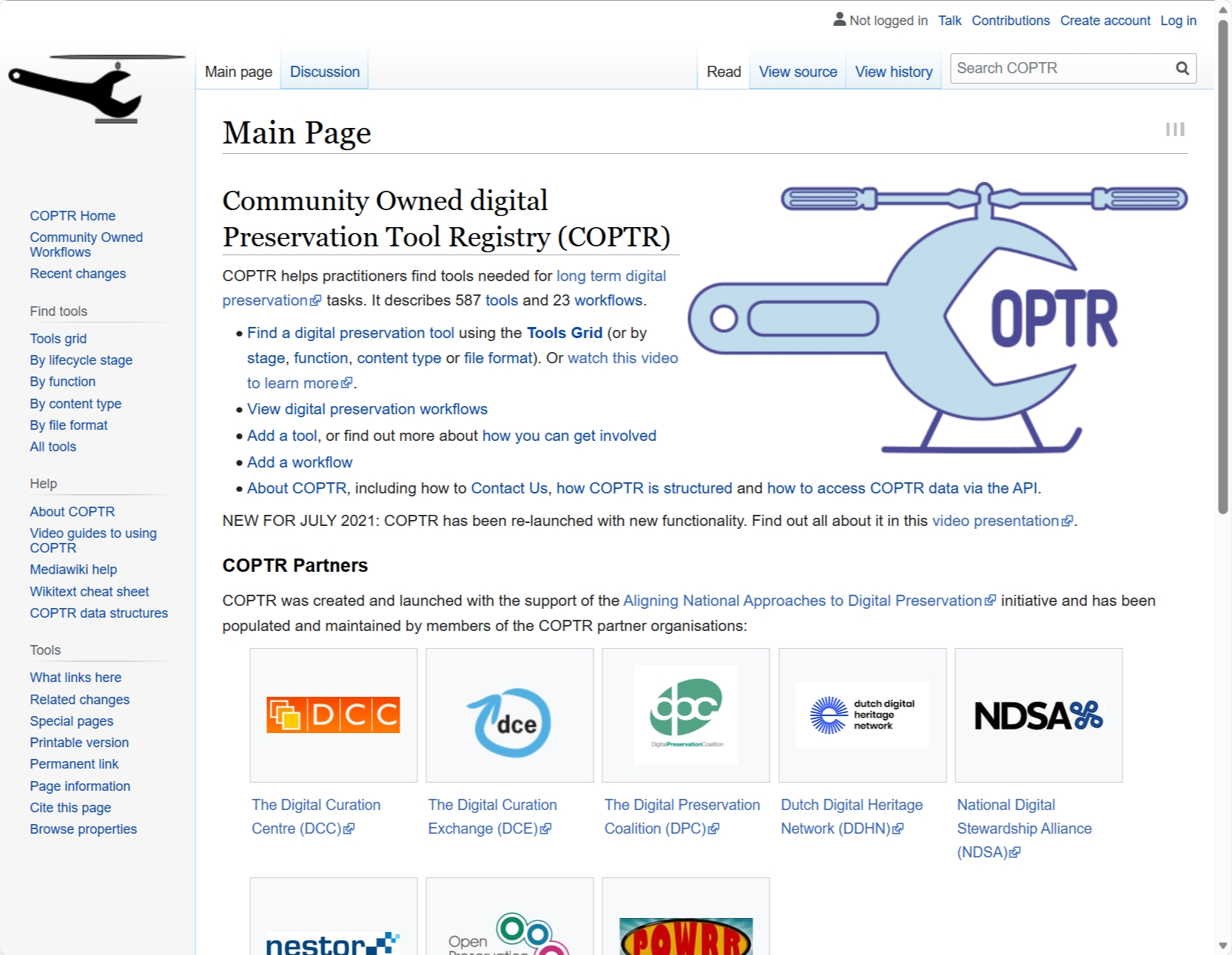This screenshot has height=955, width=1232.
Task: Click the large COPTR helicopter logo image
Action: click(x=938, y=318)
